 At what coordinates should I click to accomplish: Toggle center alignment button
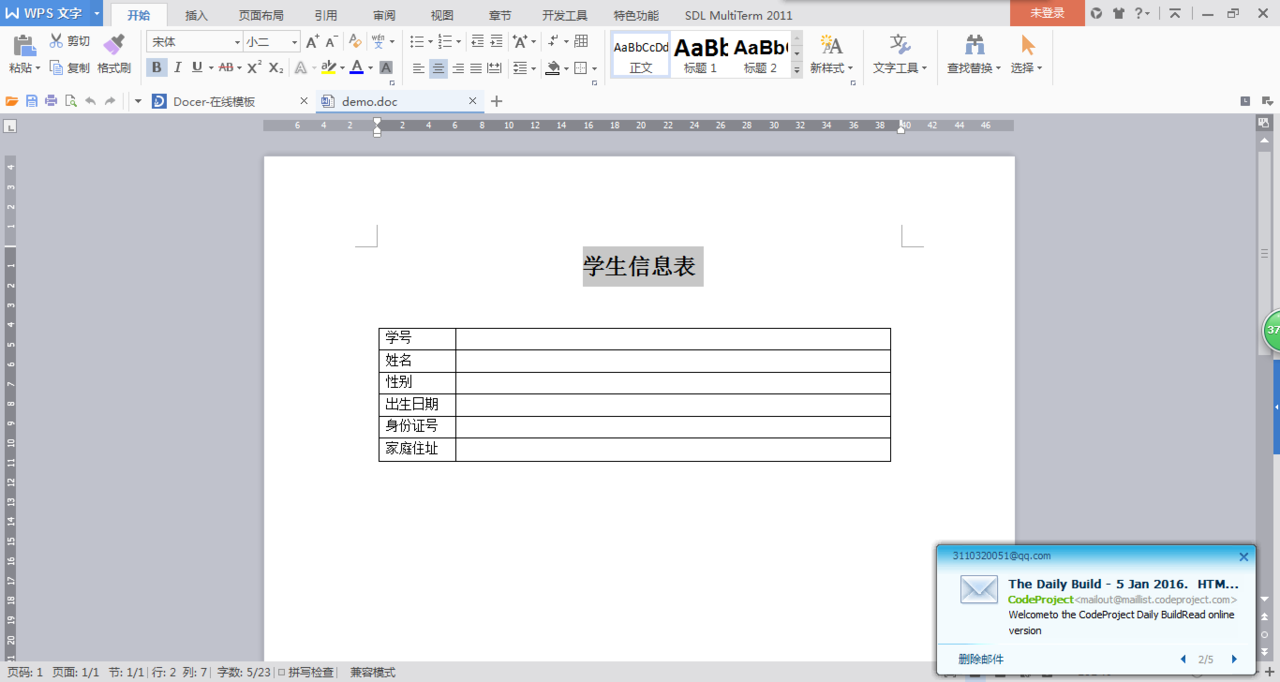pyautogui.click(x=438, y=68)
